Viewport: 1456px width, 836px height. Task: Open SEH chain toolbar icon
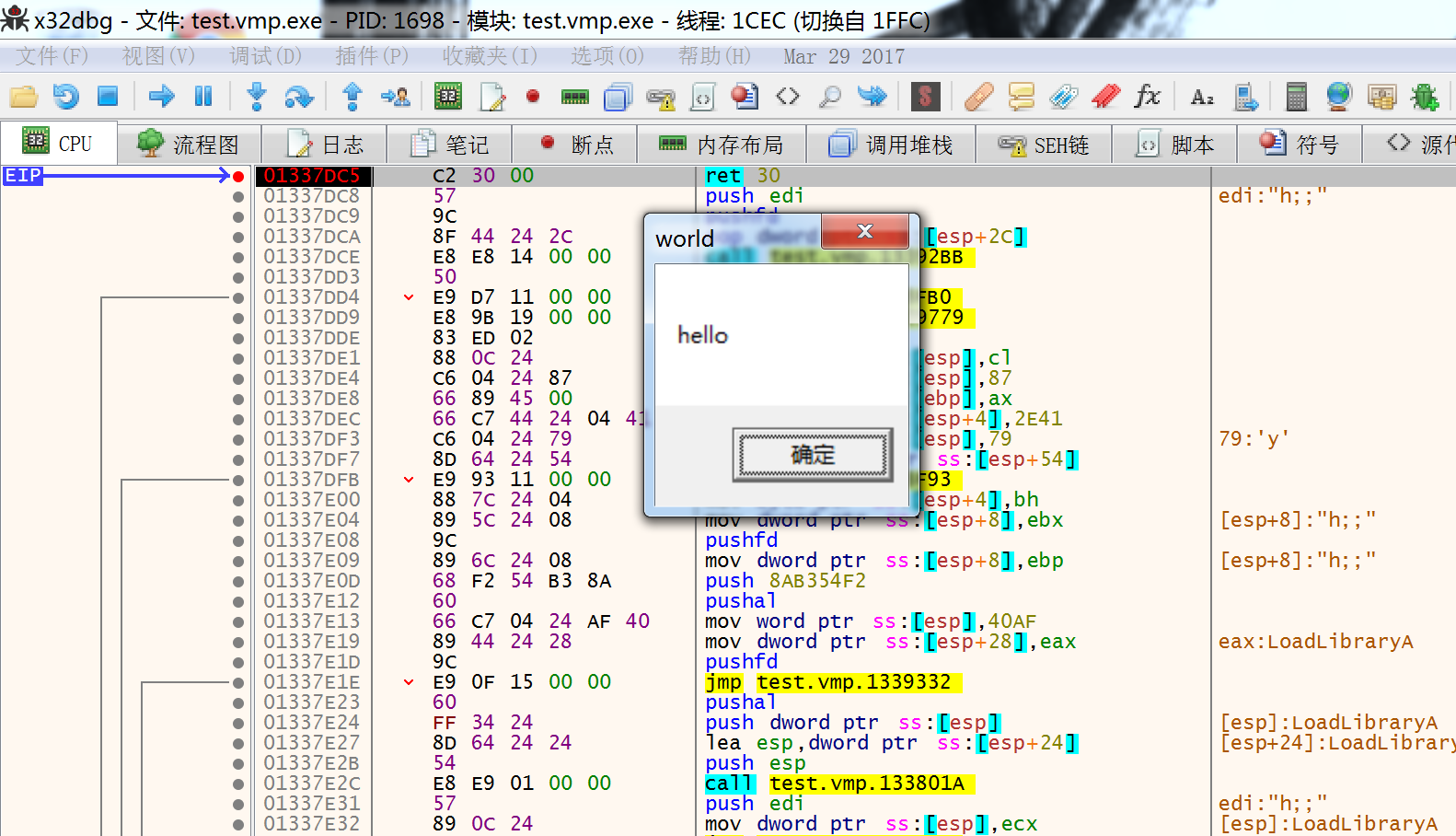coord(660,97)
